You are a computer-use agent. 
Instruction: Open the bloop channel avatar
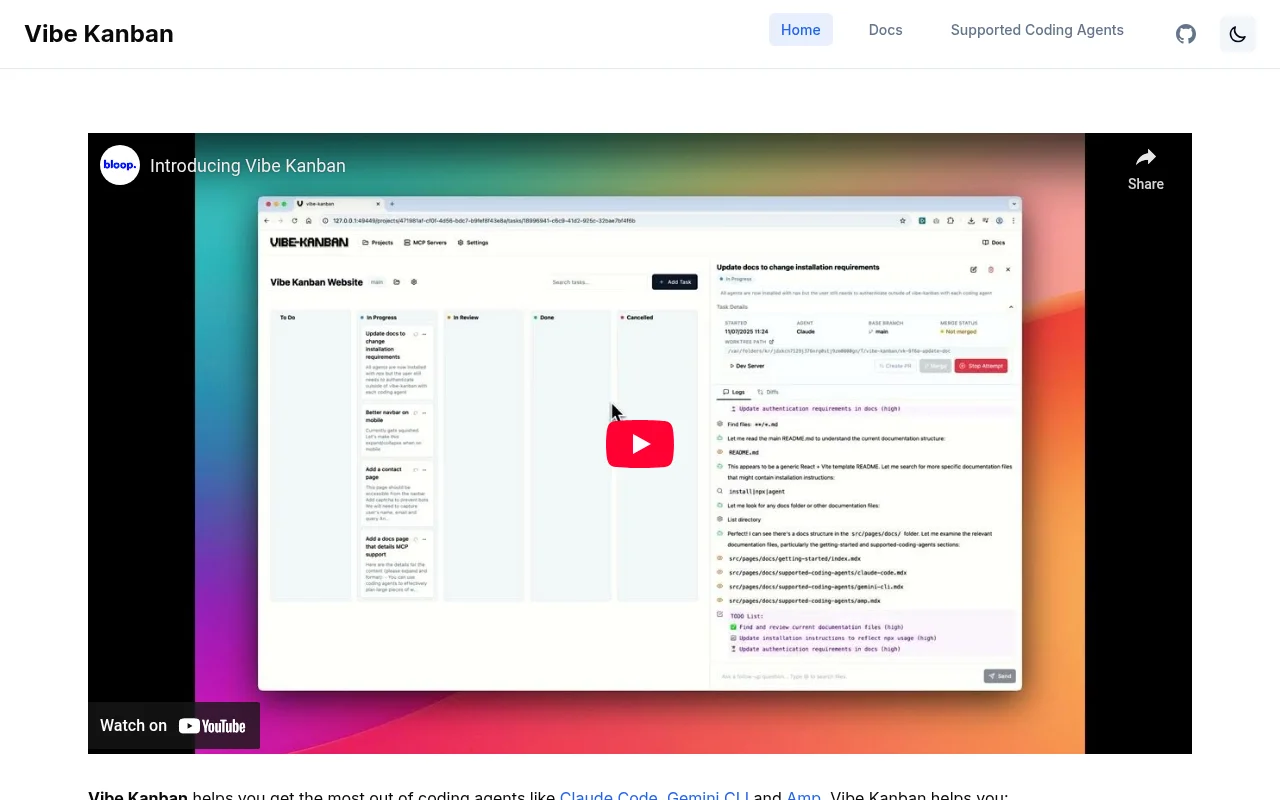[x=120, y=165]
